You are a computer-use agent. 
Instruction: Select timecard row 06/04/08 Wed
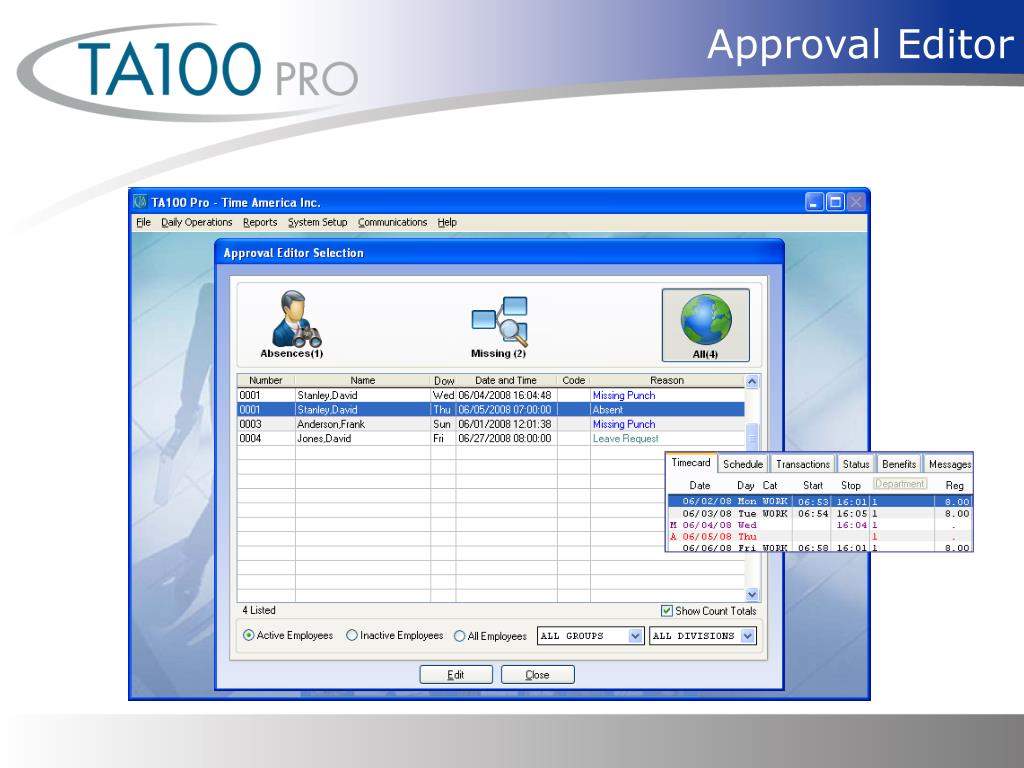click(x=820, y=525)
